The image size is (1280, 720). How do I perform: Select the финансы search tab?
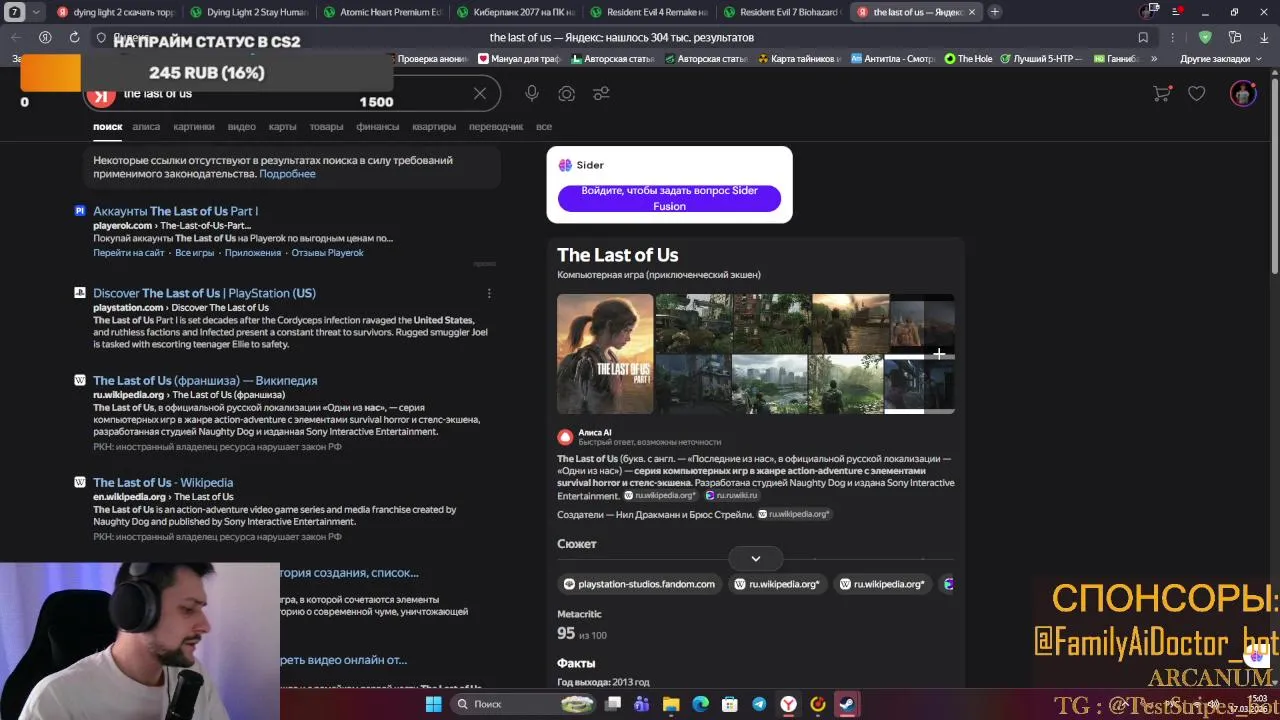click(x=377, y=127)
